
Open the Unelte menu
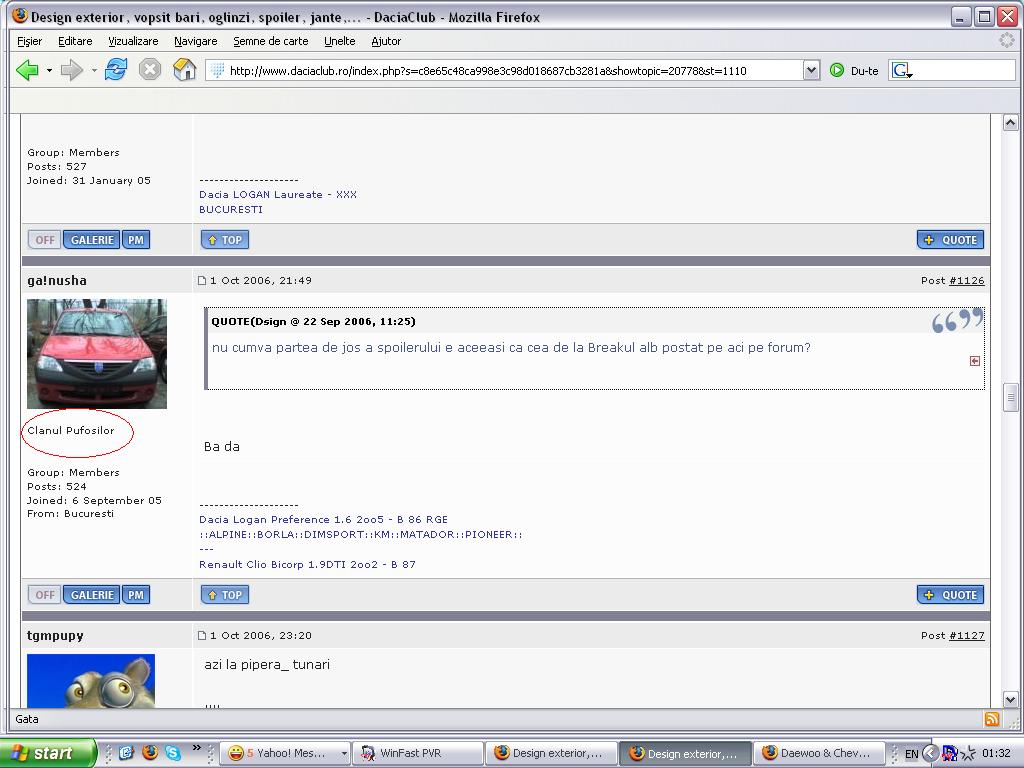click(x=339, y=41)
